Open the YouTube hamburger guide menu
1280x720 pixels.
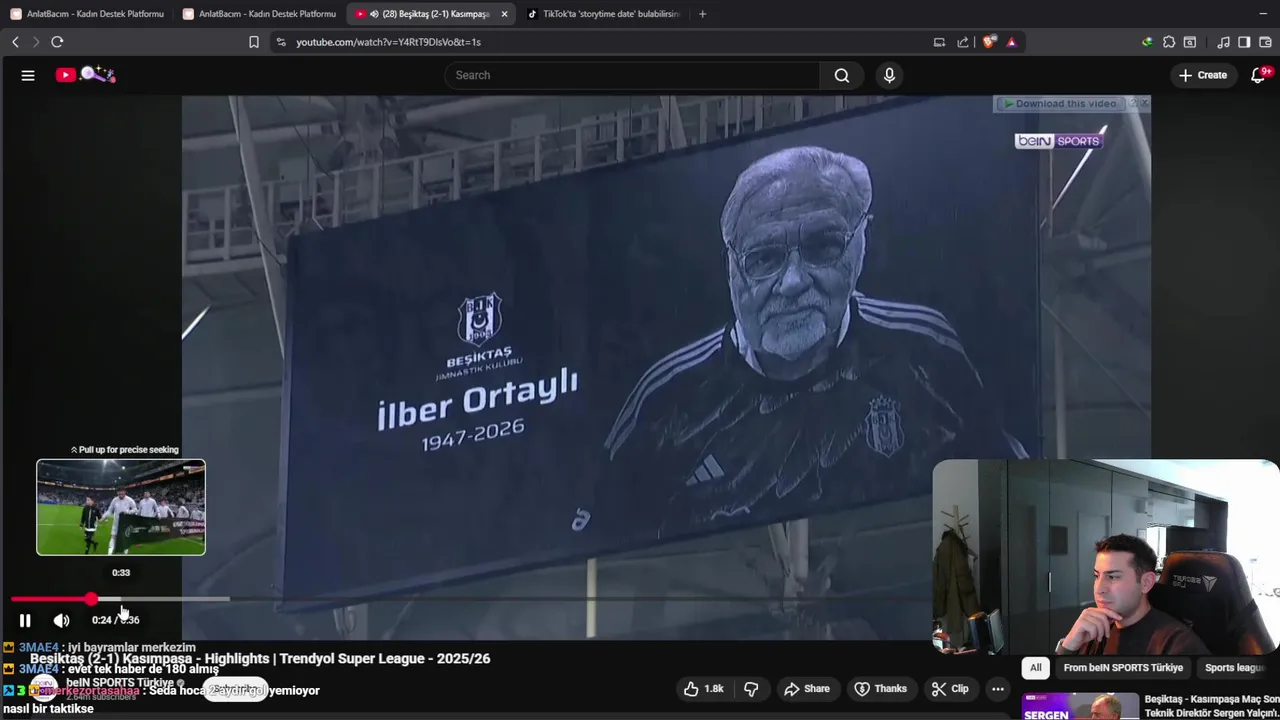[x=28, y=75]
